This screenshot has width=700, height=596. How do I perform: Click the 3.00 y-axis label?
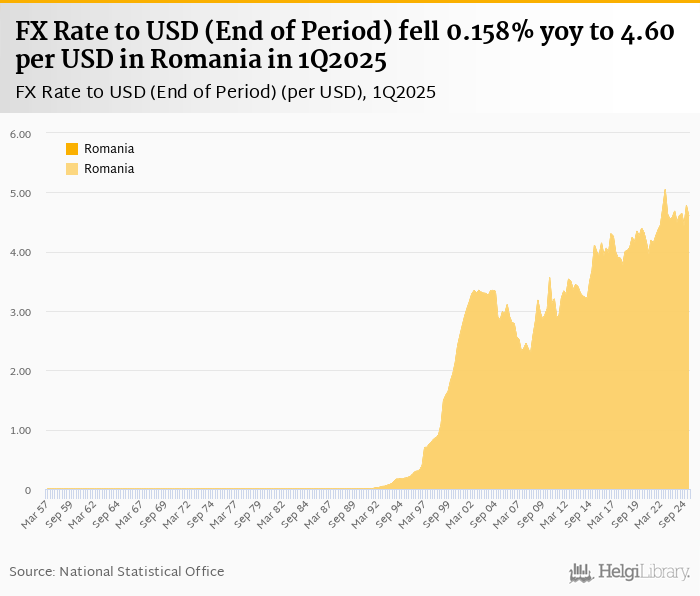(x=20, y=312)
